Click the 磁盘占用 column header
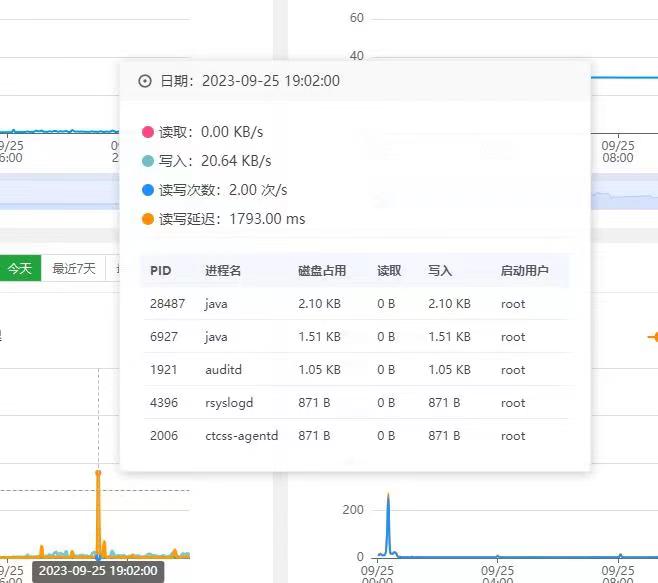Image resolution: width=658 pixels, height=583 pixels. (322, 271)
